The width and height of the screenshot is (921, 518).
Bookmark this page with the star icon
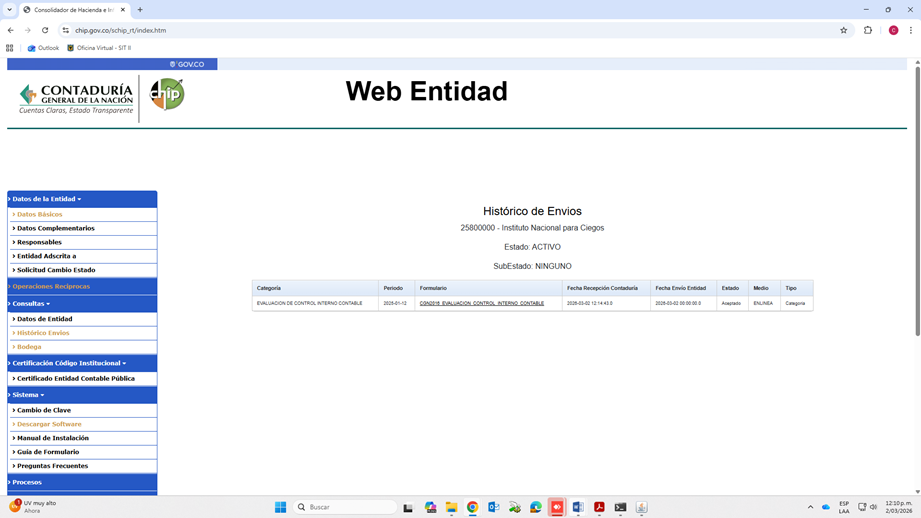point(843,30)
